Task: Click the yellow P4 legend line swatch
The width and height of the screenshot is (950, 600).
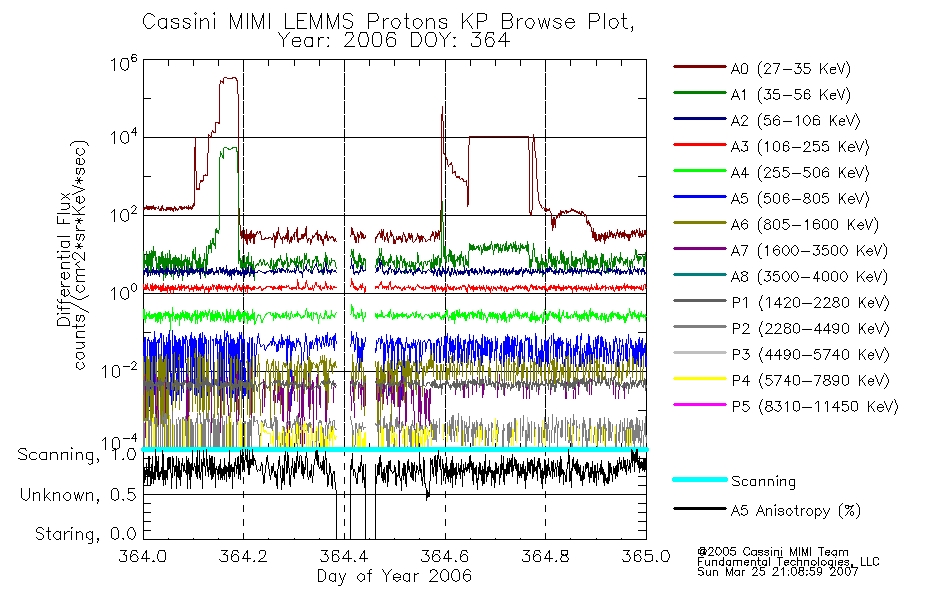Action: coord(699,379)
